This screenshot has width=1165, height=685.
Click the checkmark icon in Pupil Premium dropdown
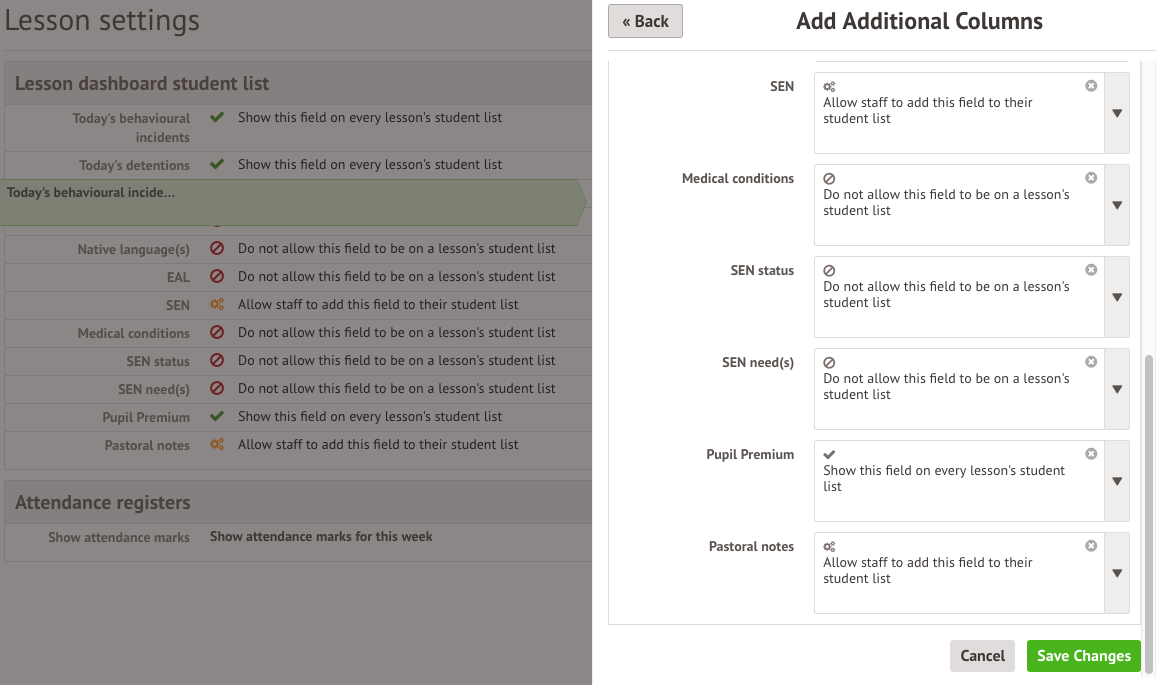829,455
